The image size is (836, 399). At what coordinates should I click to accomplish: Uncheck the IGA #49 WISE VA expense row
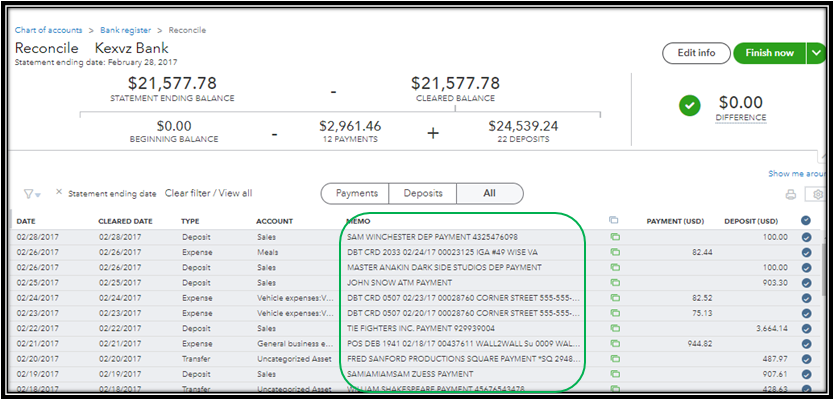806,252
